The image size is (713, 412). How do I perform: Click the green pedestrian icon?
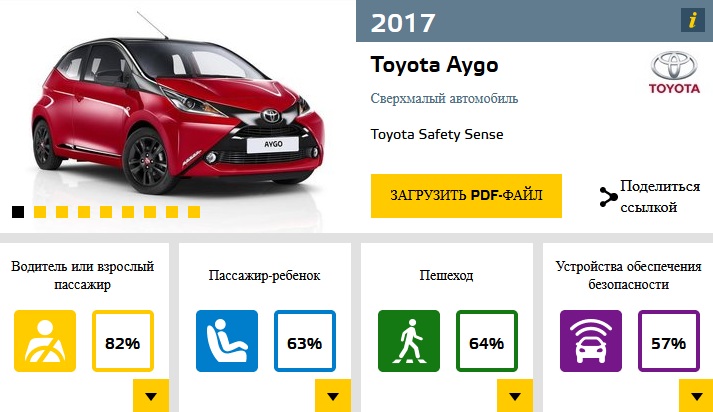pos(409,341)
